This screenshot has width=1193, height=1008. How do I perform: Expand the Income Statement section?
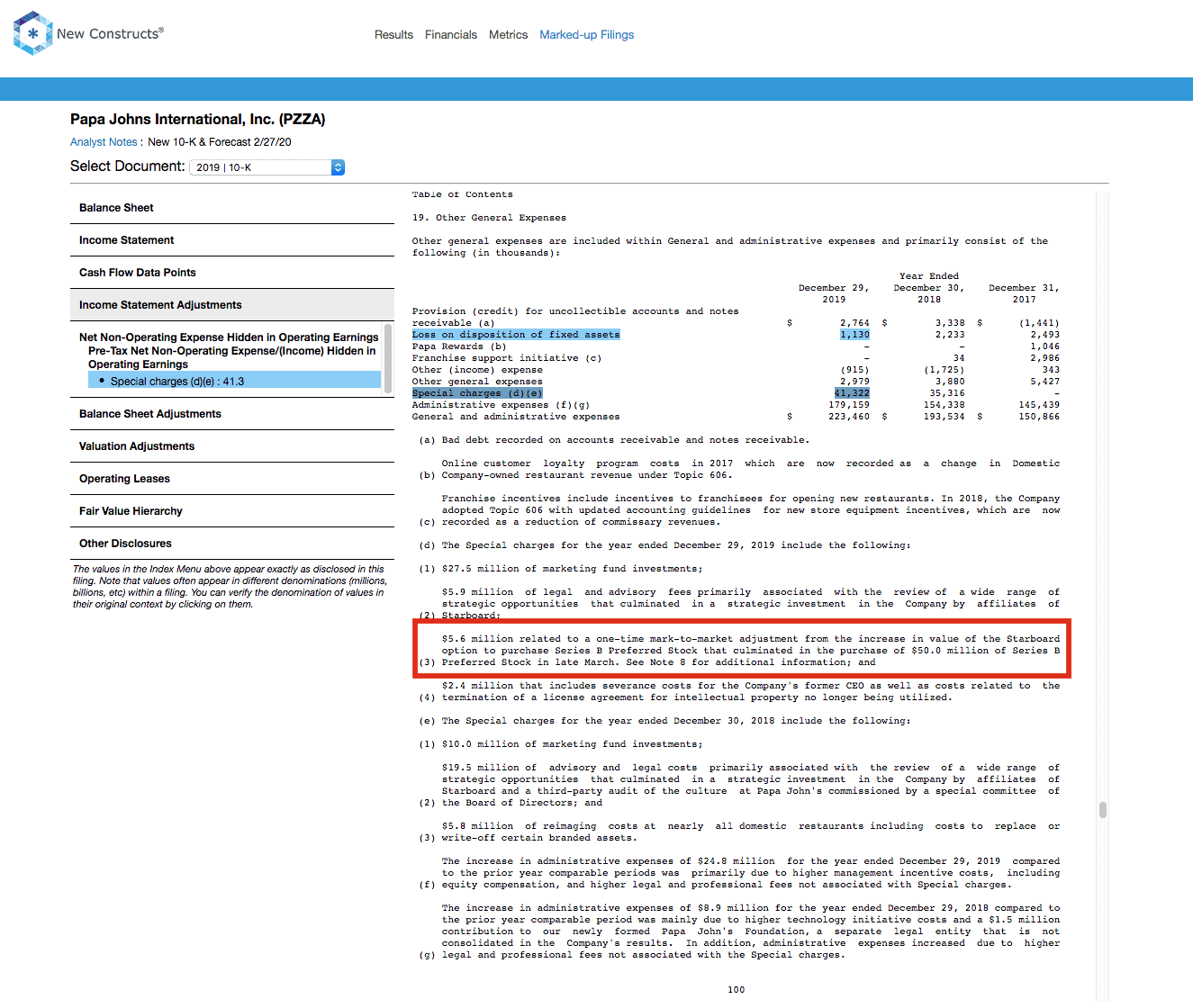pyautogui.click(x=232, y=240)
